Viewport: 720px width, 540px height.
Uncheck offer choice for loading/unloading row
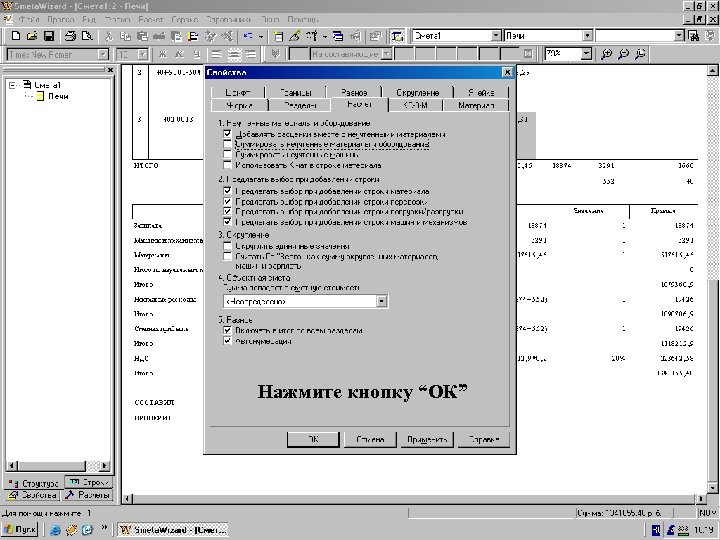(x=227, y=211)
